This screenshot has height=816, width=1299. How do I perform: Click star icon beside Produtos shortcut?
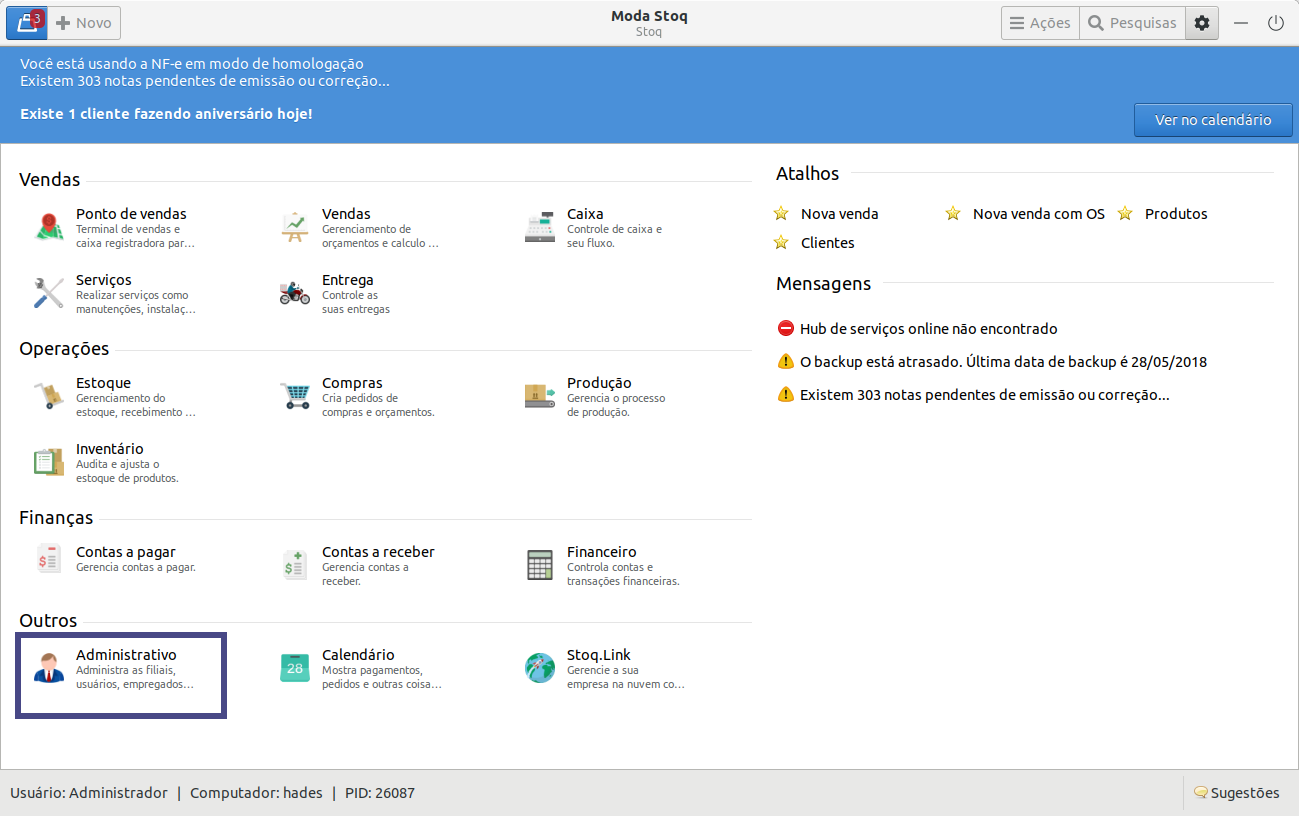point(1125,214)
